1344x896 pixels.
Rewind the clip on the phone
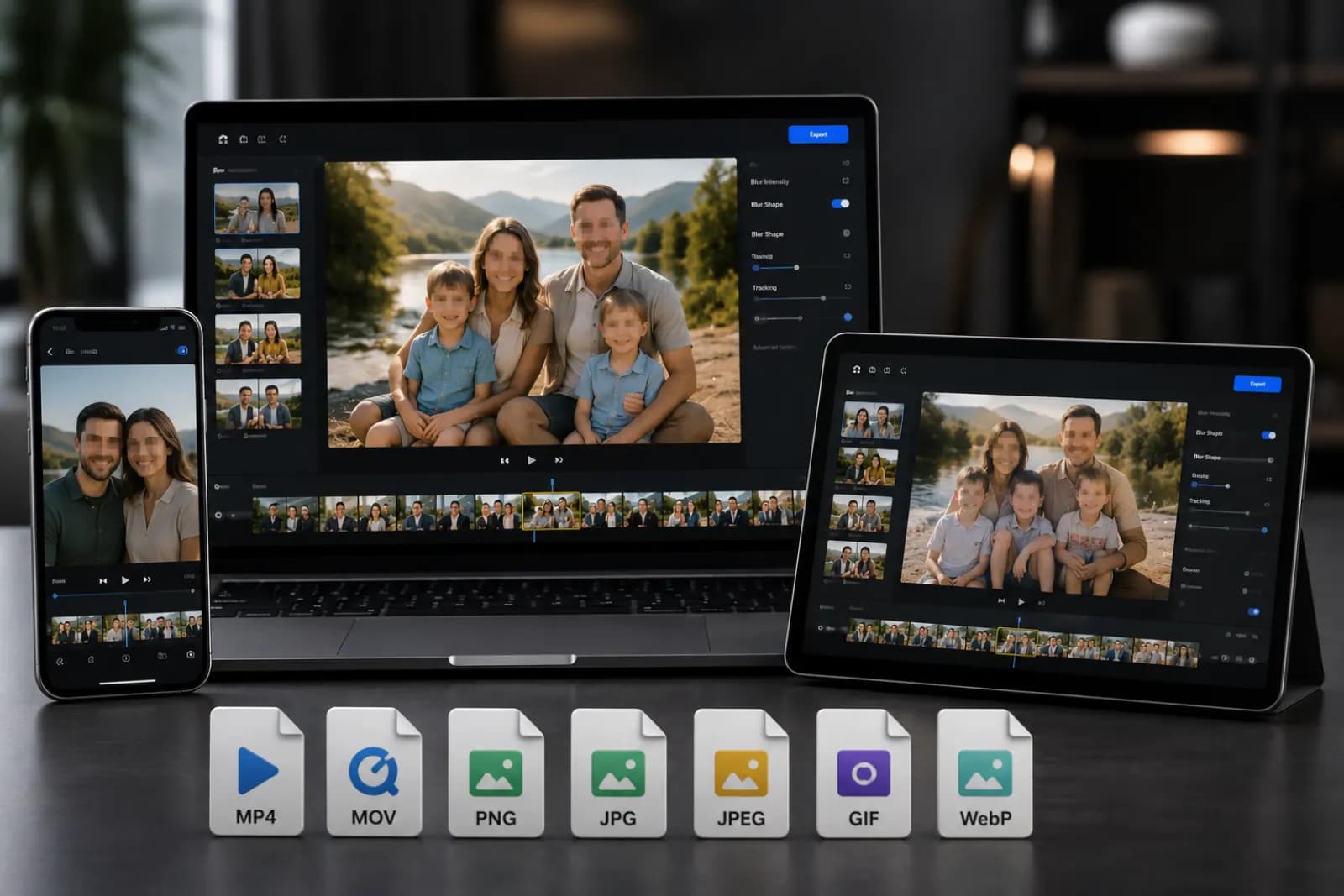click(103, 580)
